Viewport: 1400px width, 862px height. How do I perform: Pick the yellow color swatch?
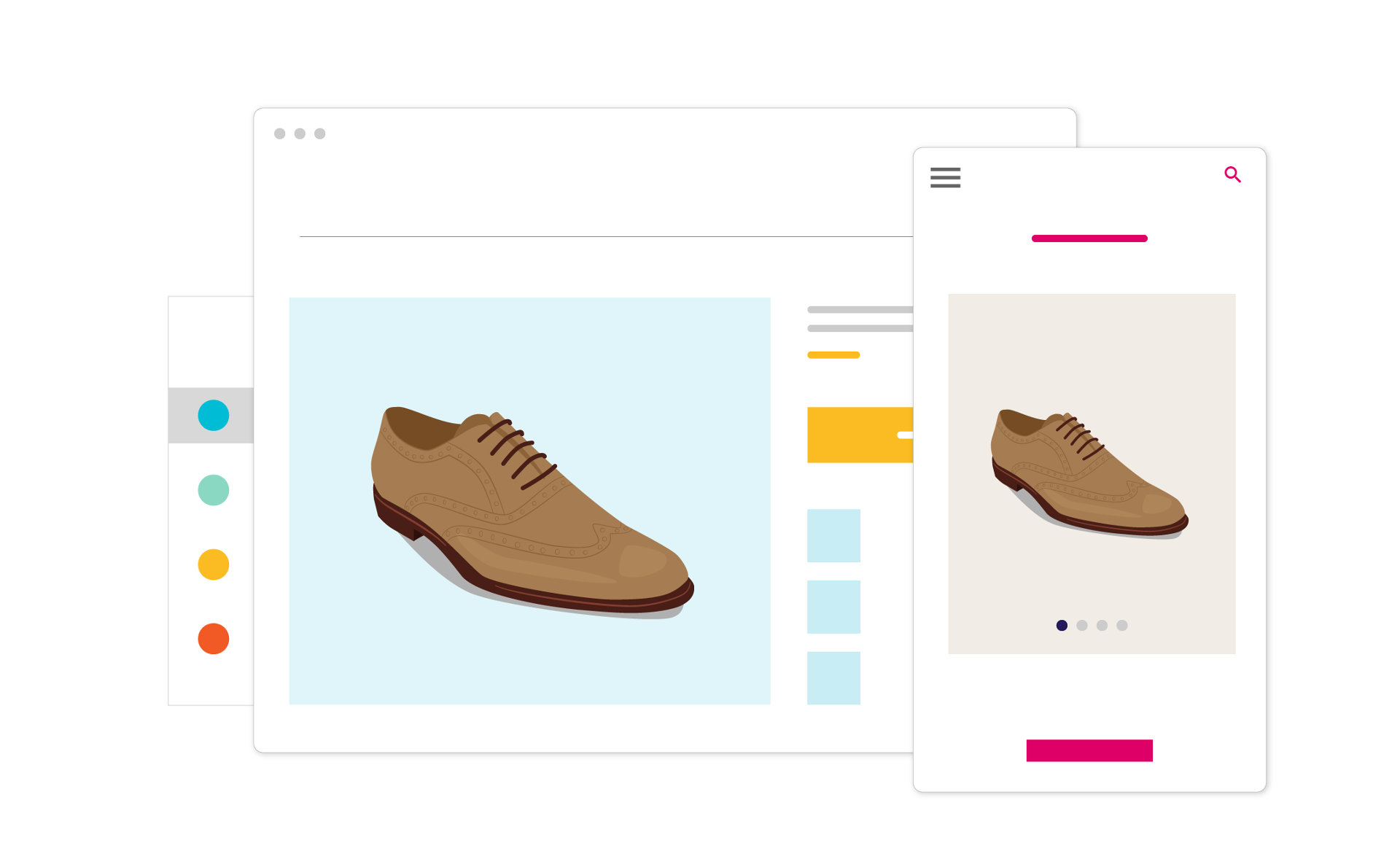point(214,564)
